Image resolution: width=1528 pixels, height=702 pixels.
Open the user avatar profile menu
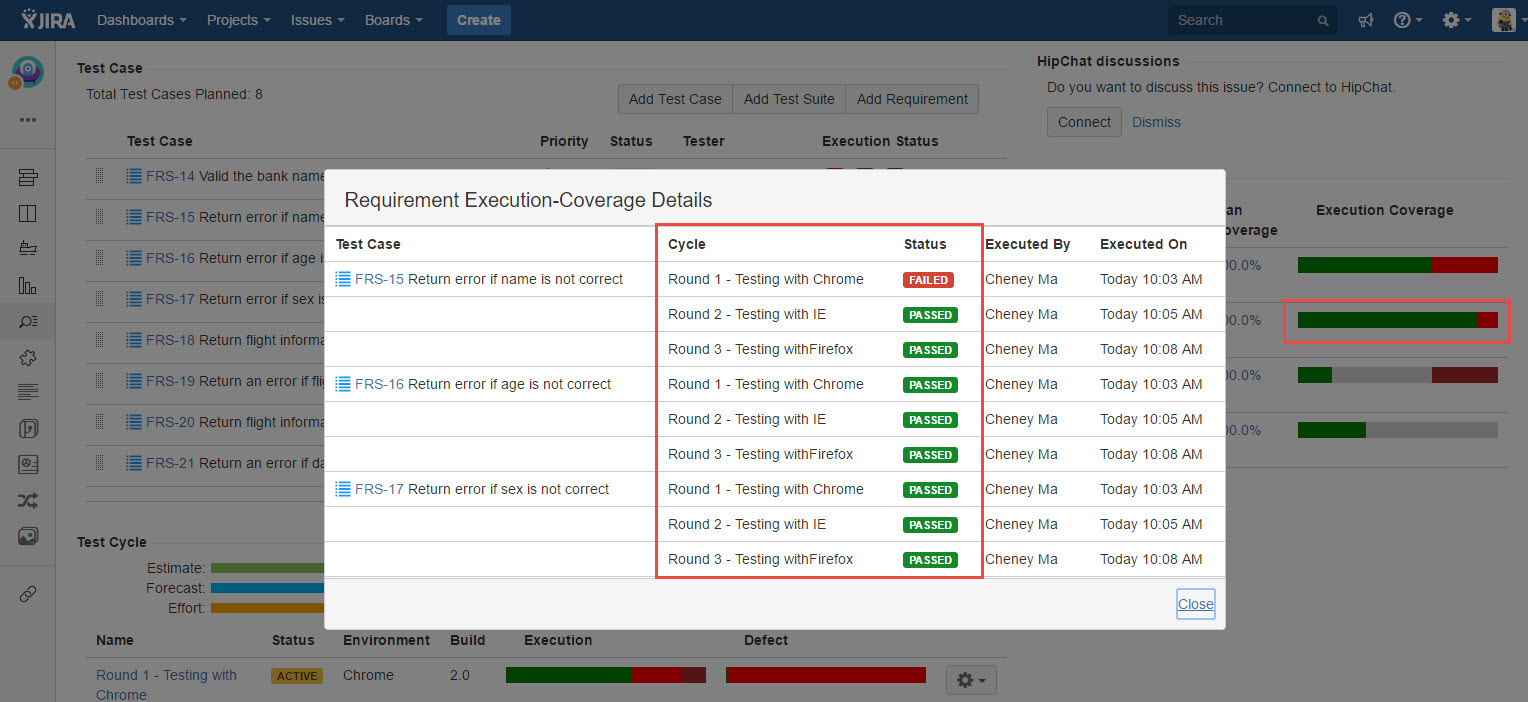(x=1503, y=20)
